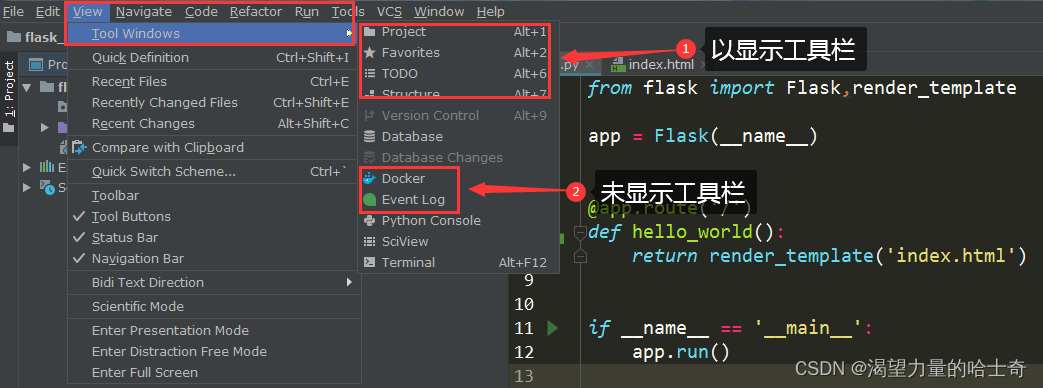Open the Refactor menu
Image resolution: width=1043 pixels, height=388 pixels.
tap(256, 11)
